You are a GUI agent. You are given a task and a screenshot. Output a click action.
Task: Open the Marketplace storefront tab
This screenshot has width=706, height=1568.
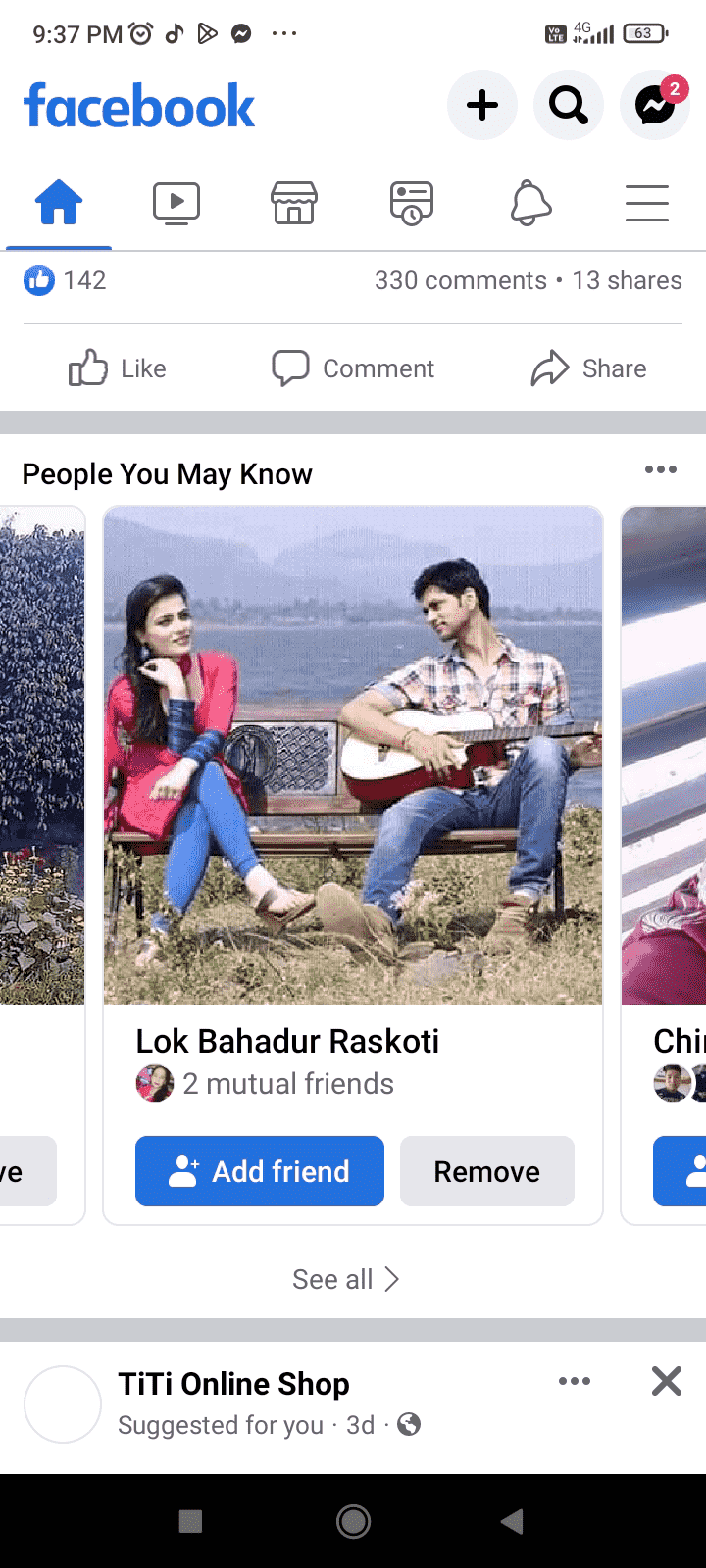pos(294,204)
